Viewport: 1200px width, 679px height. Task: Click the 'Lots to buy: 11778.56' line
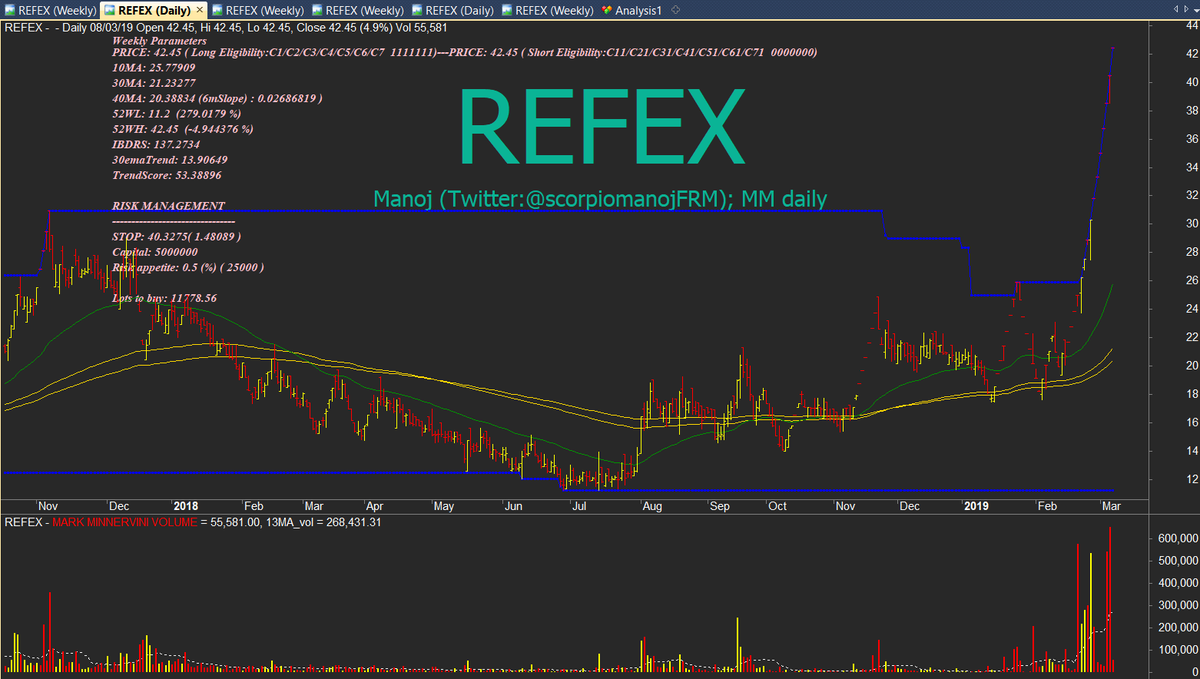tap(164, 298)
